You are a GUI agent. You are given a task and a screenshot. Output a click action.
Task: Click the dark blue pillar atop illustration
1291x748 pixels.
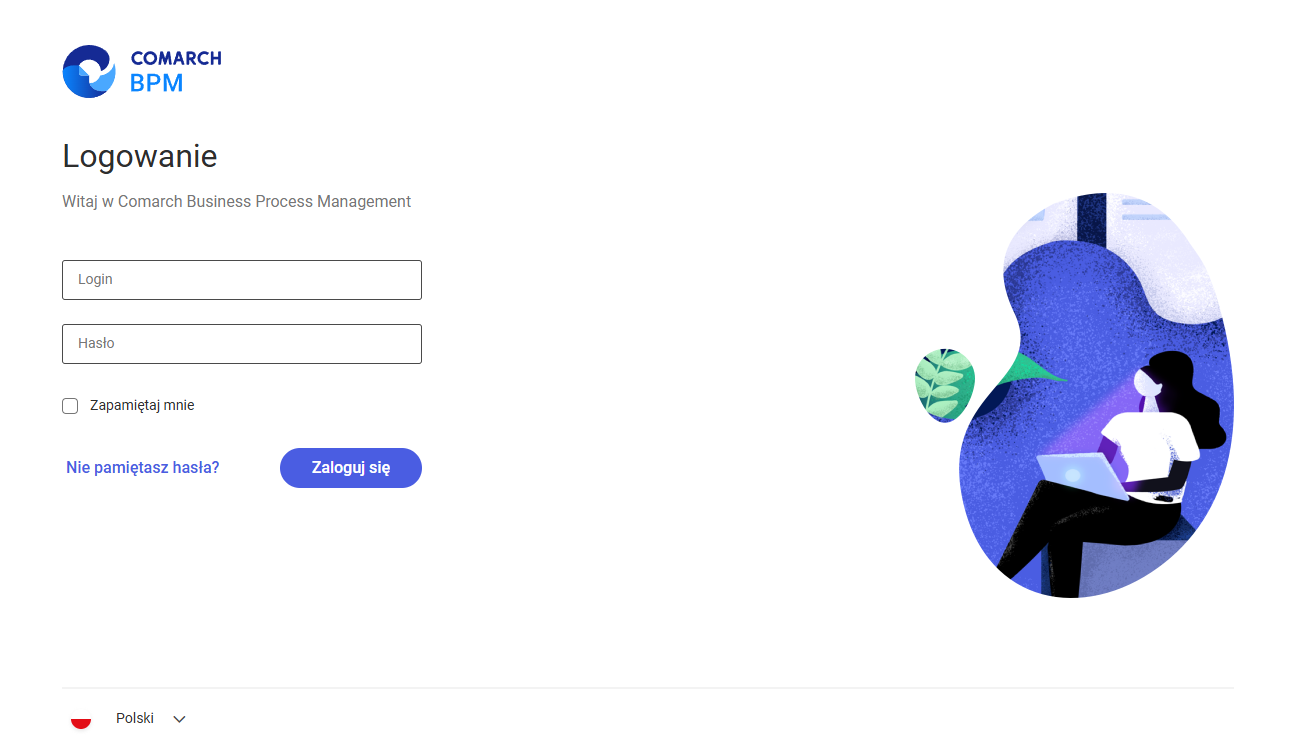[1091, 218]
